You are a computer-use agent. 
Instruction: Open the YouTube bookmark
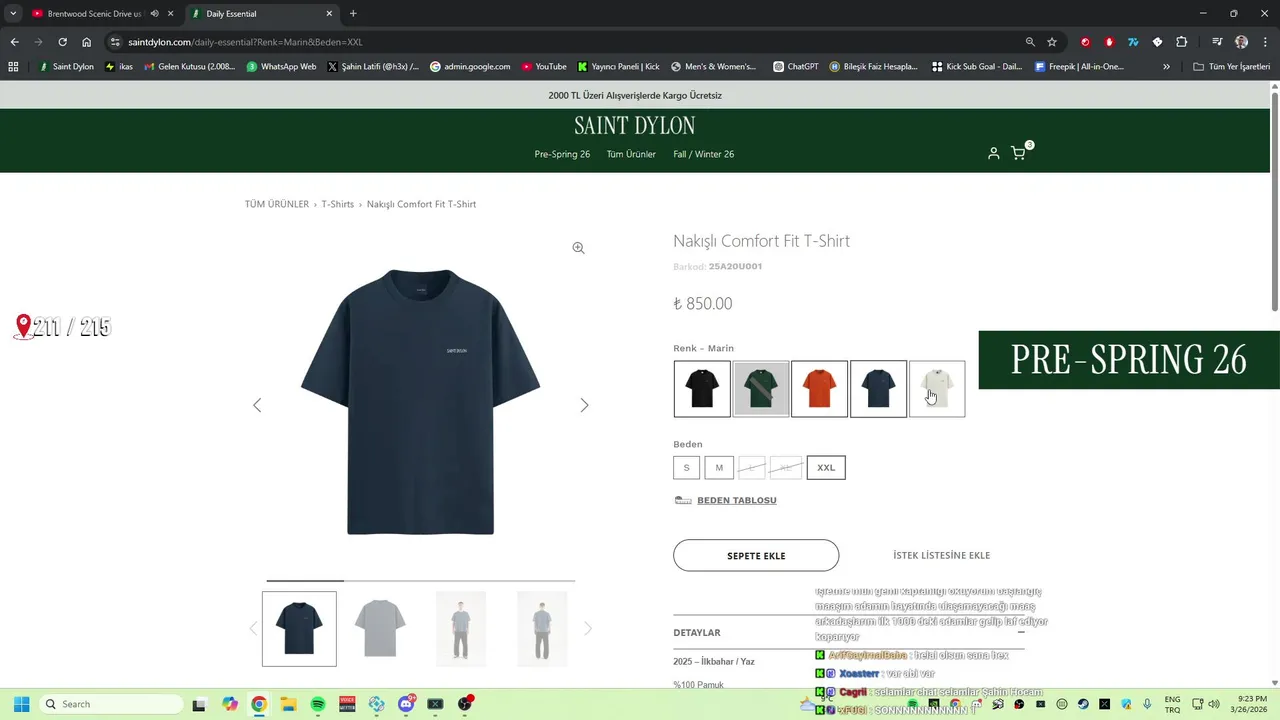(543, 67)
